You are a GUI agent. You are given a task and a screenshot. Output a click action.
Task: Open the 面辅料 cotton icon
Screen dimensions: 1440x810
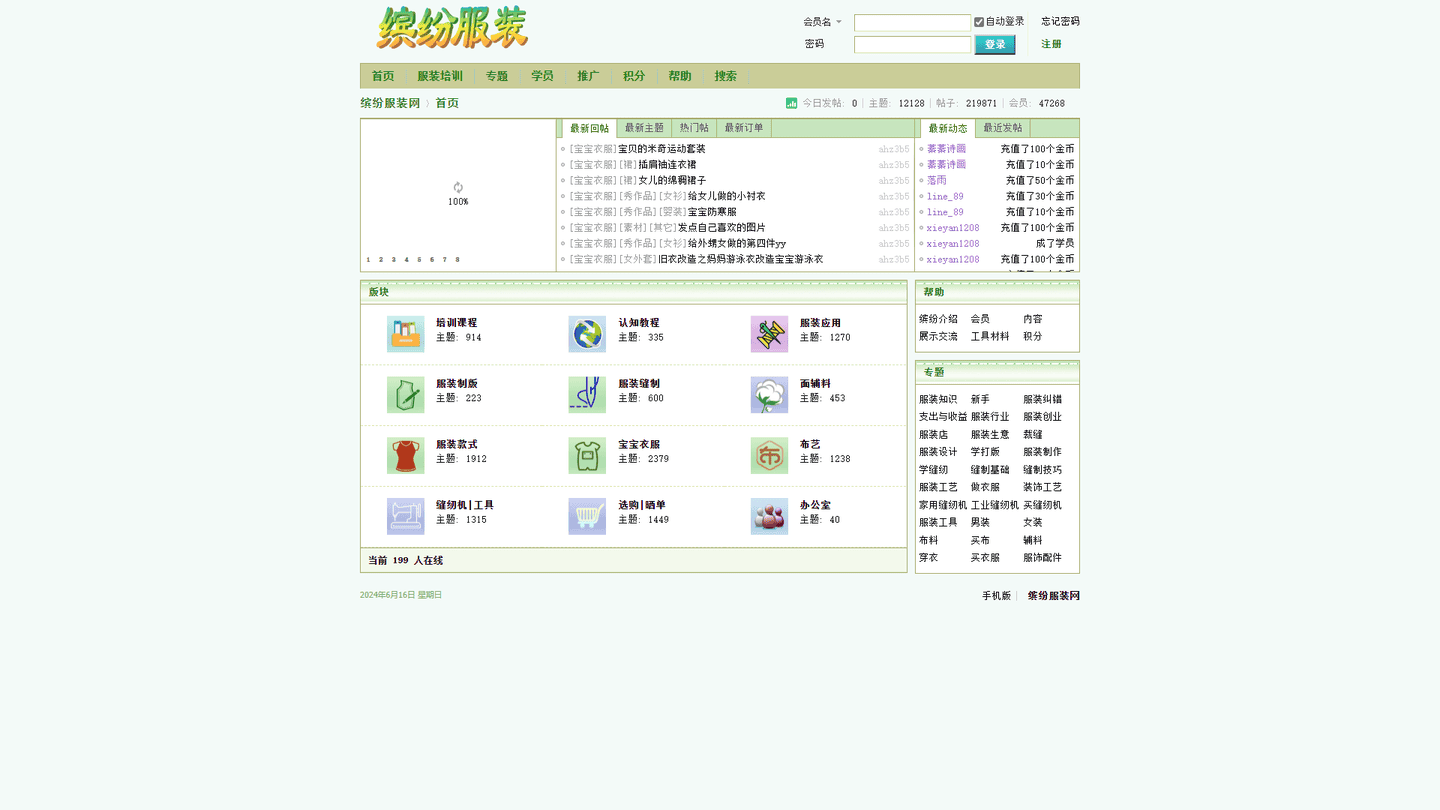(769, 395)
